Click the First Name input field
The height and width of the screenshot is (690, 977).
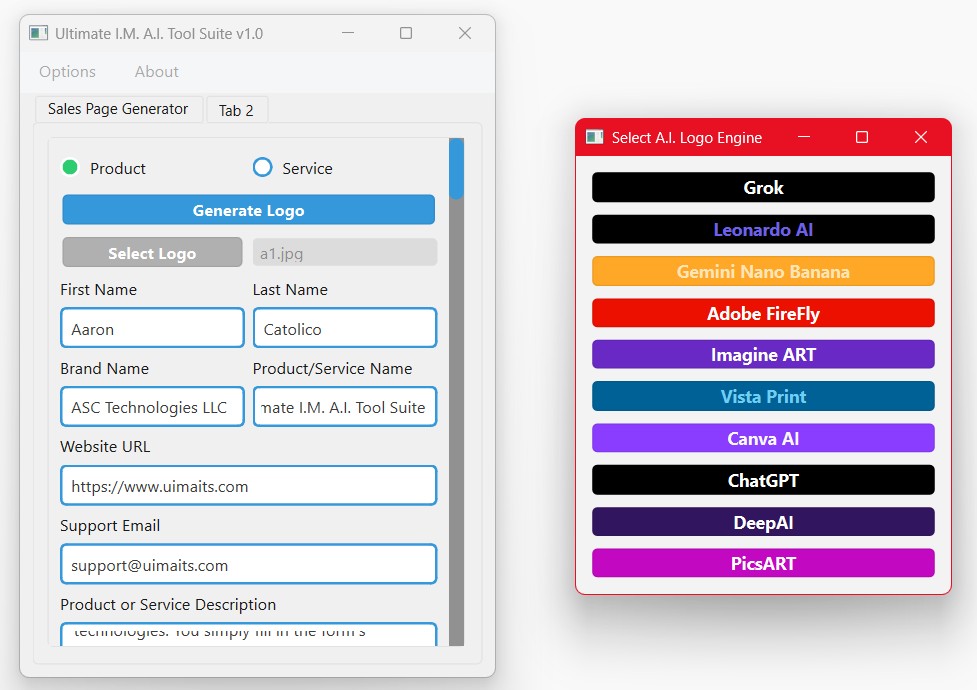pos(151,327)
